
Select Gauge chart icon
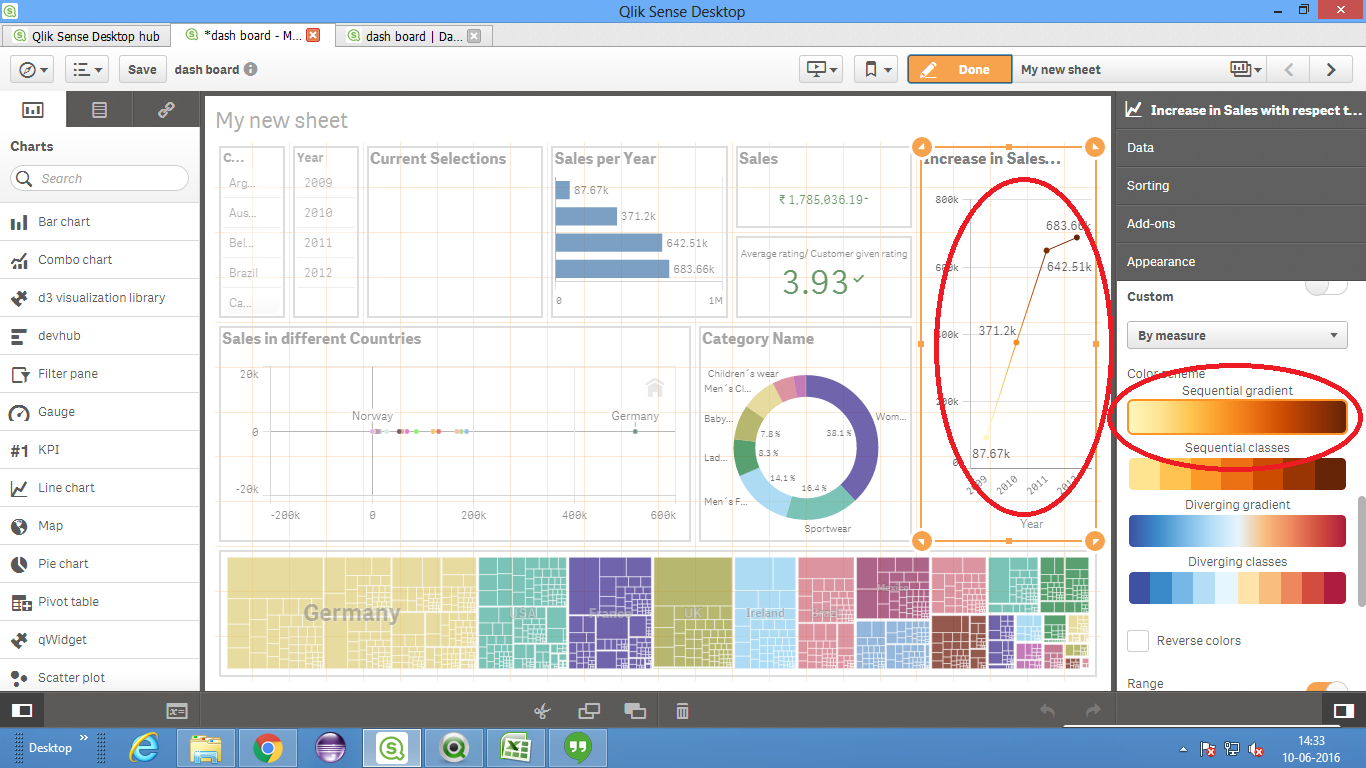coord(19,412)
